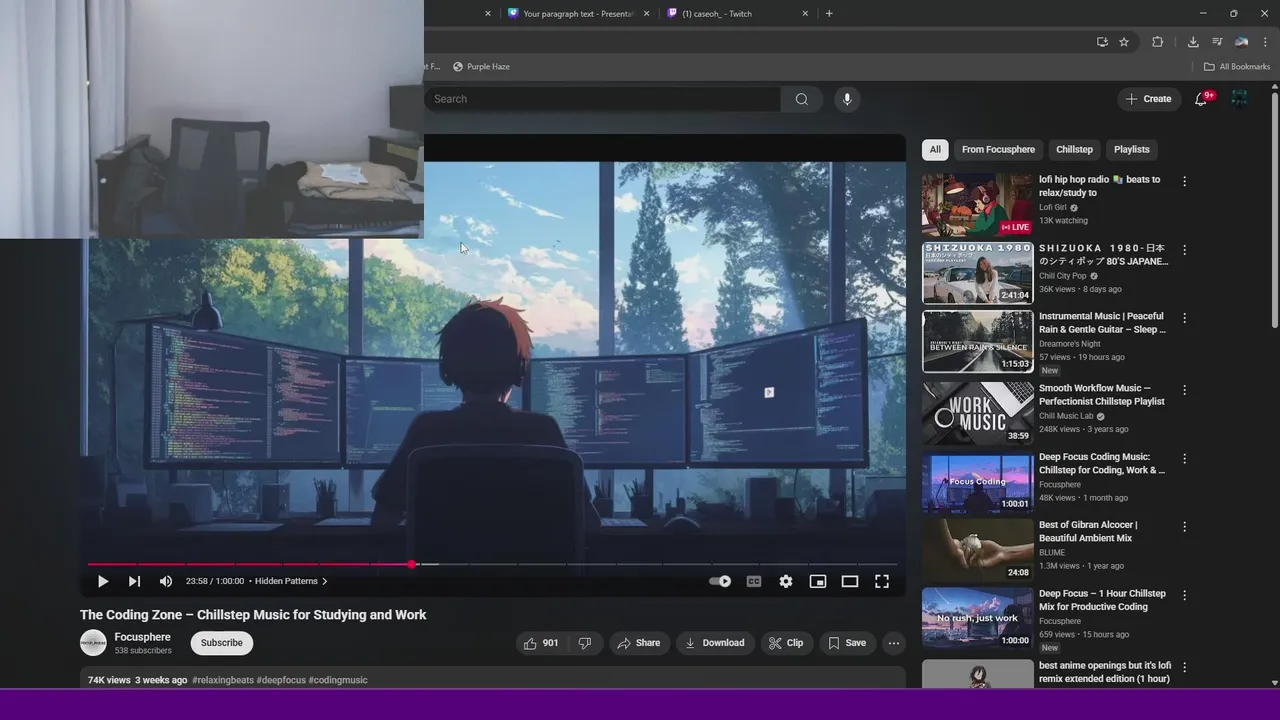Search with voice microphone

(x=847, y=99)
